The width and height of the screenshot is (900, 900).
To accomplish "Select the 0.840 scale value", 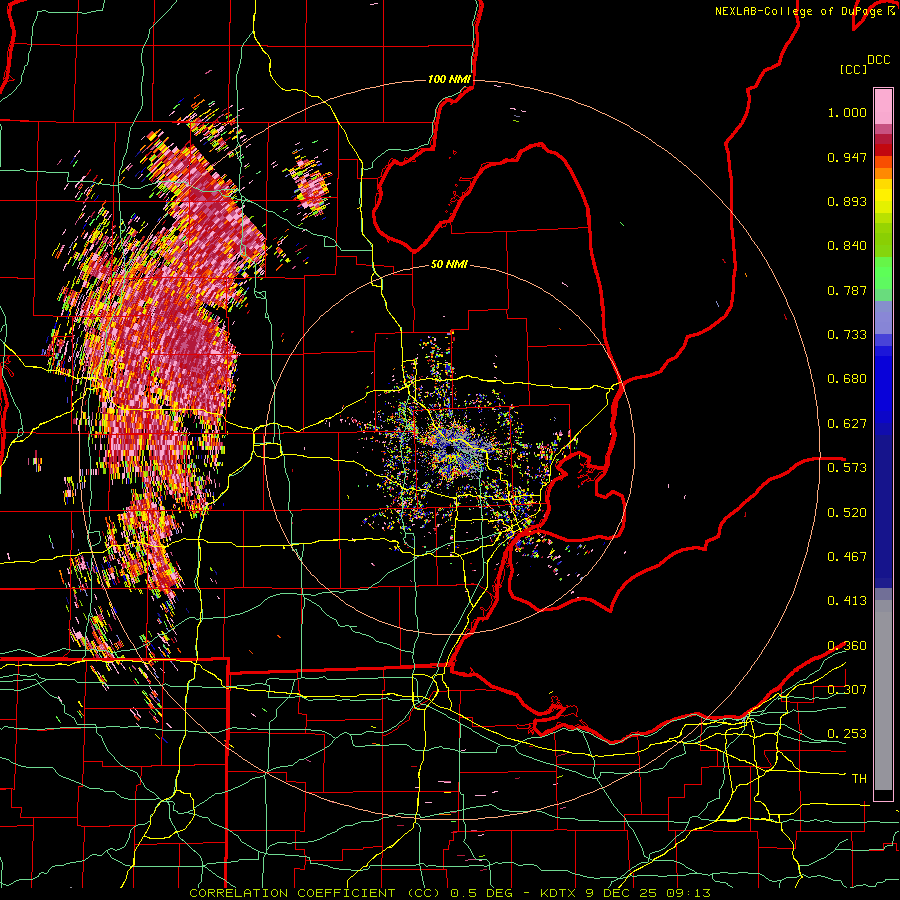I will tap(847, 246).
